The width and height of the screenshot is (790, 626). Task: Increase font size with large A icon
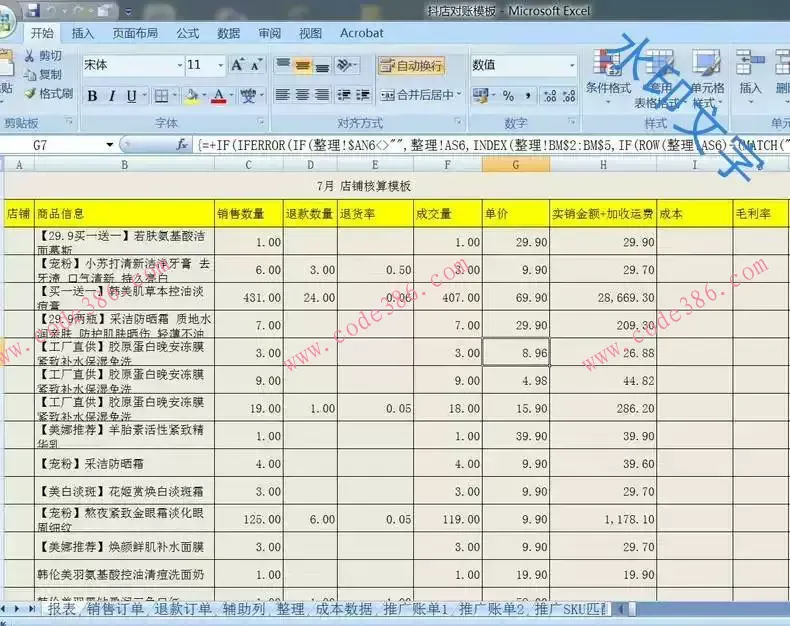(x=237, y=65)
